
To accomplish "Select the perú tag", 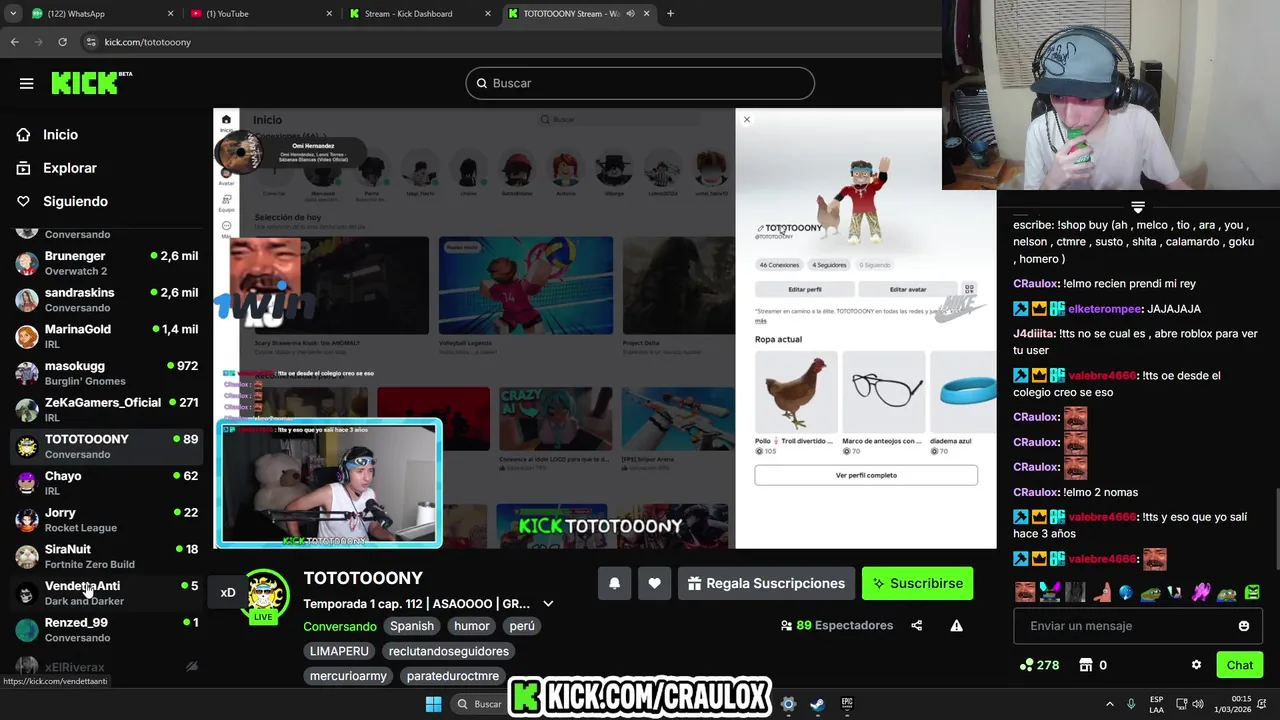I will (522, 626).
